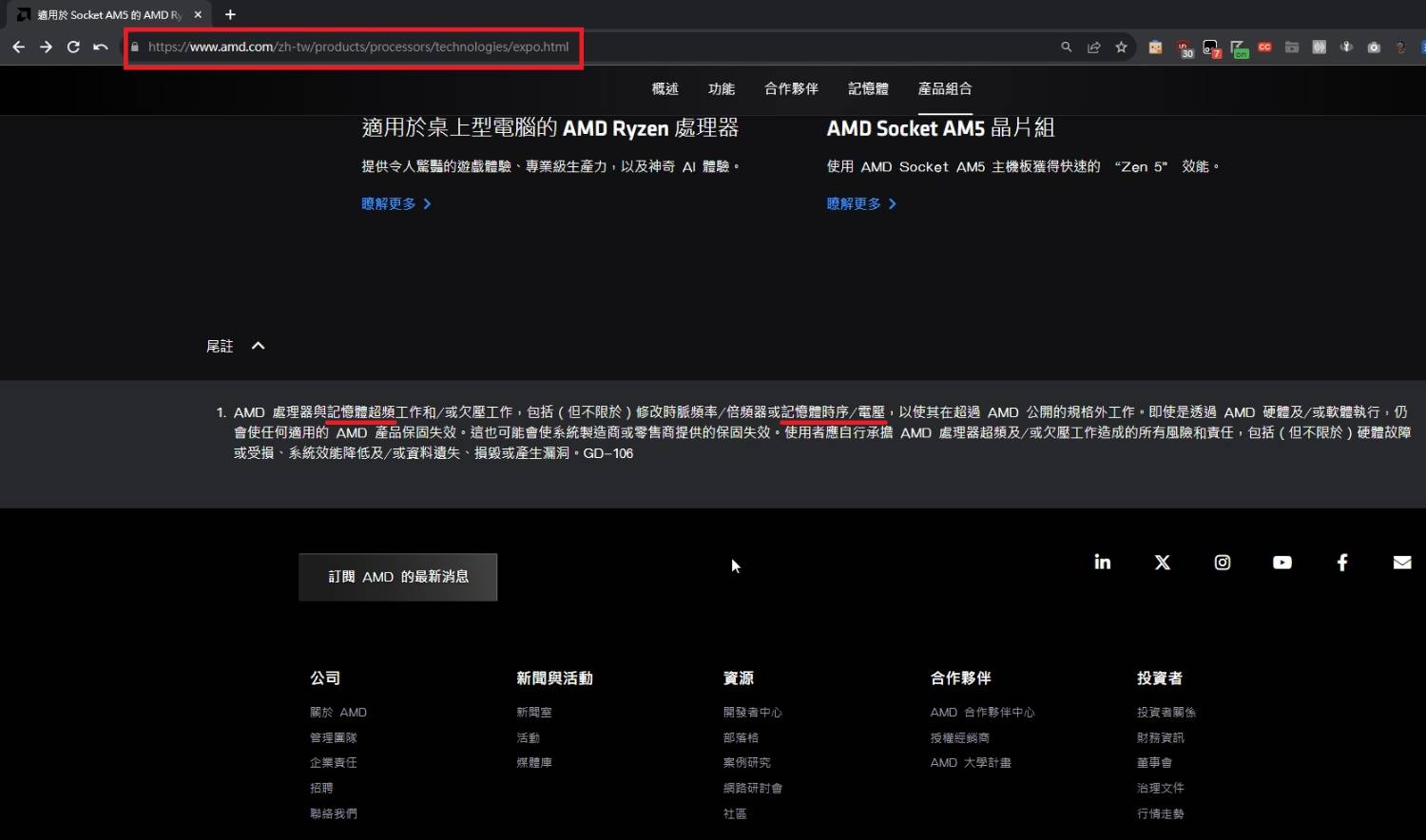Open 企業責任 footer link
This screenshot has width=1426, height=840.
click(334, 762)
